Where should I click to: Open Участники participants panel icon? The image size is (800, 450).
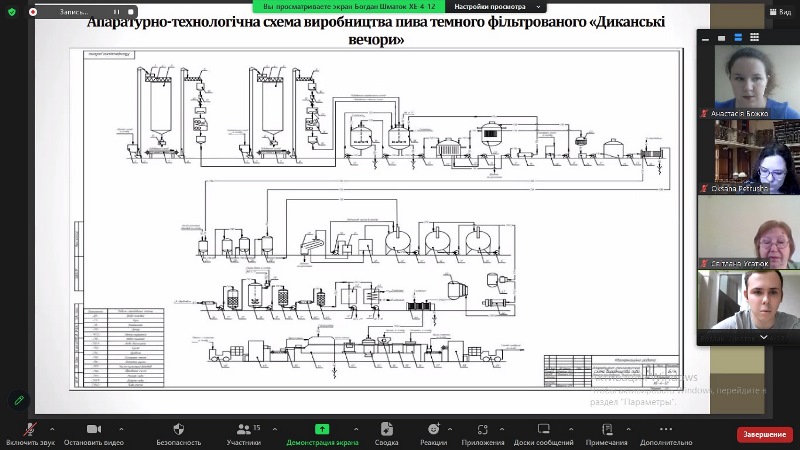pos(244,429)
